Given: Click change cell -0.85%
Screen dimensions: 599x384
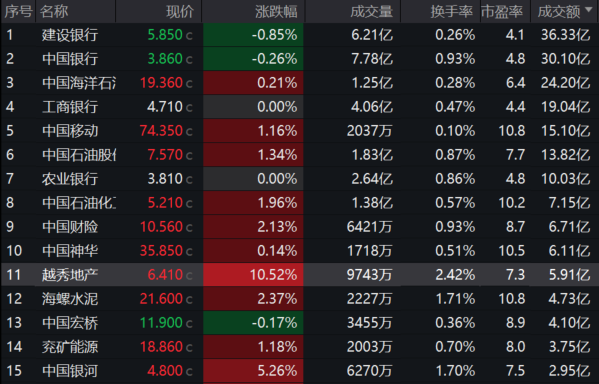Looking at the screenshot, I should coord(253,35).
